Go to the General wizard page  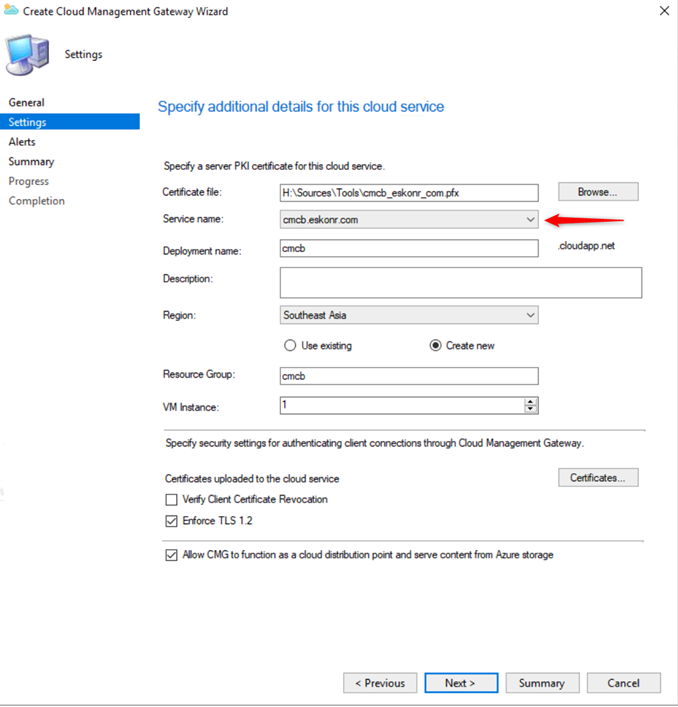(26, 103)
